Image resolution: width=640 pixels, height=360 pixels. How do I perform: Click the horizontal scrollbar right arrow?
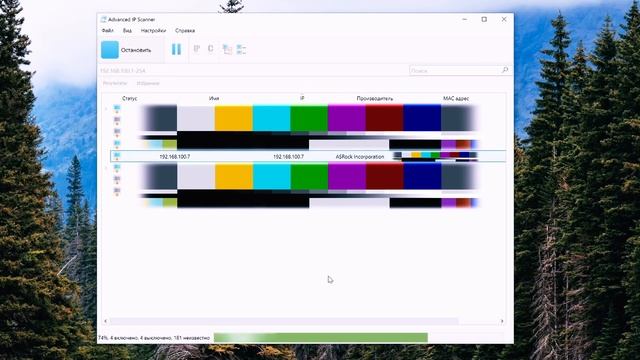click(502, 321)
